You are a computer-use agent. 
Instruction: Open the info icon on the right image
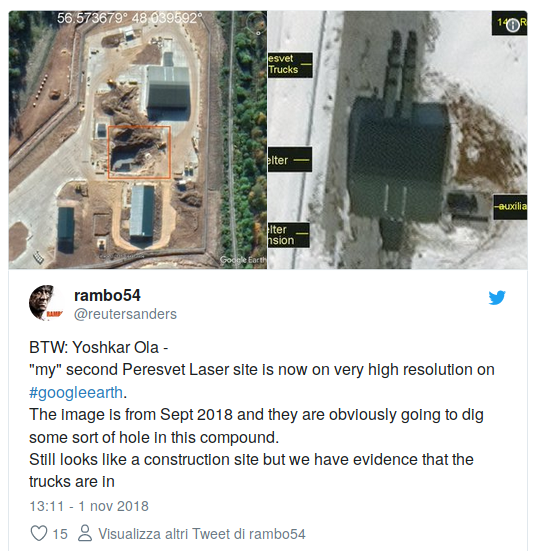pos(513,25)
